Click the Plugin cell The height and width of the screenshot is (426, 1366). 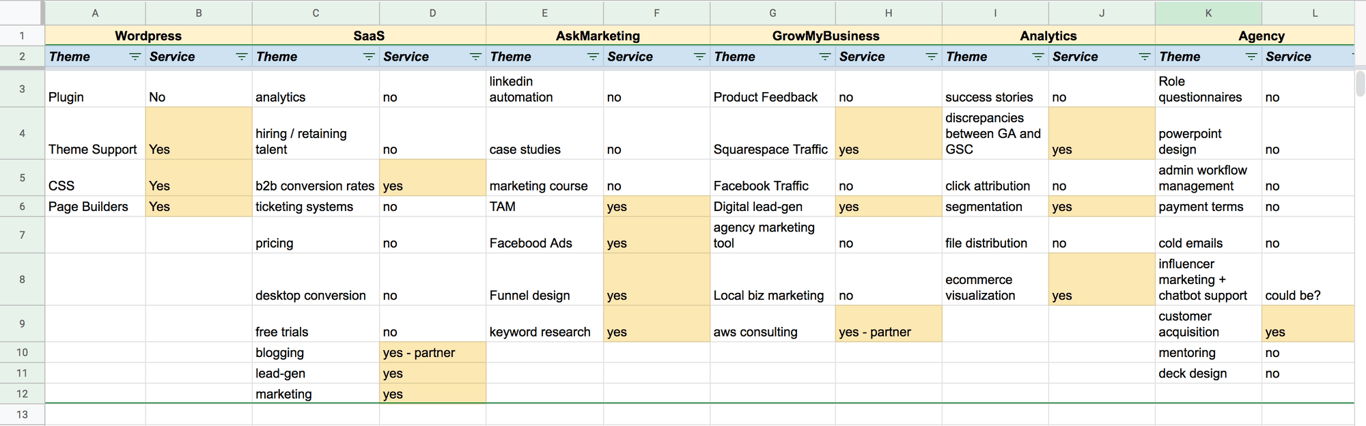click(x=95, y=88)
